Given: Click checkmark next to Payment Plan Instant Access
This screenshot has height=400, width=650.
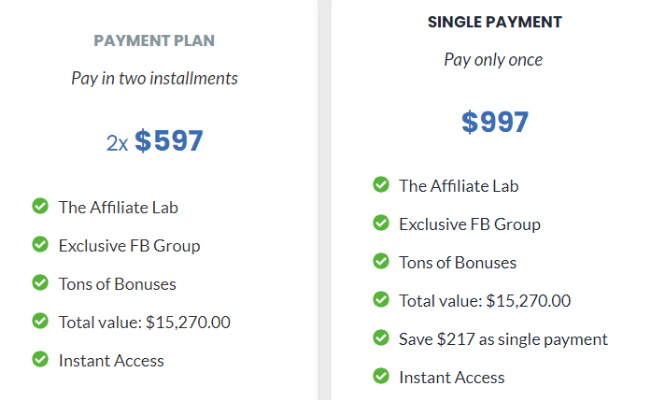Looking at the screenshot, I should [x=40, y=359].
